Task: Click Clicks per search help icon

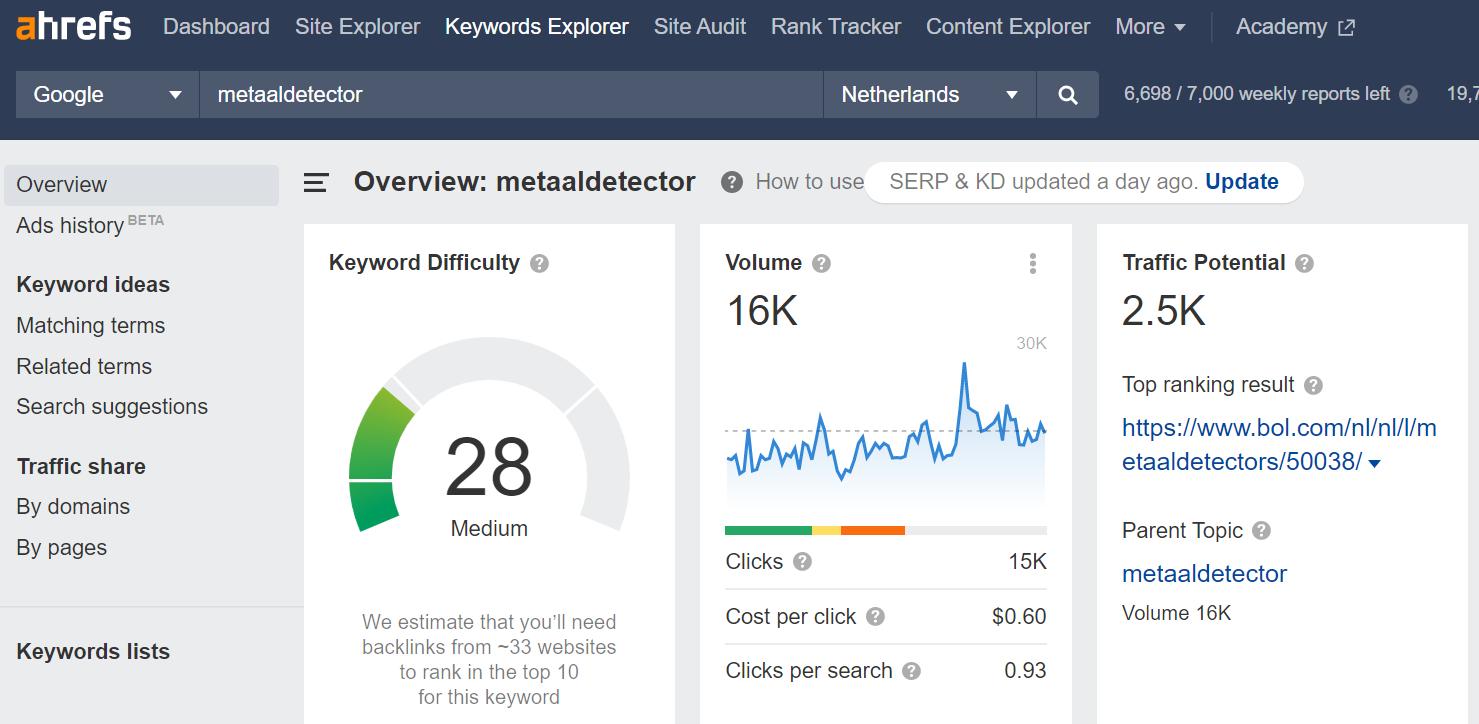Action: pyautogui.click(x=911, y=671)
